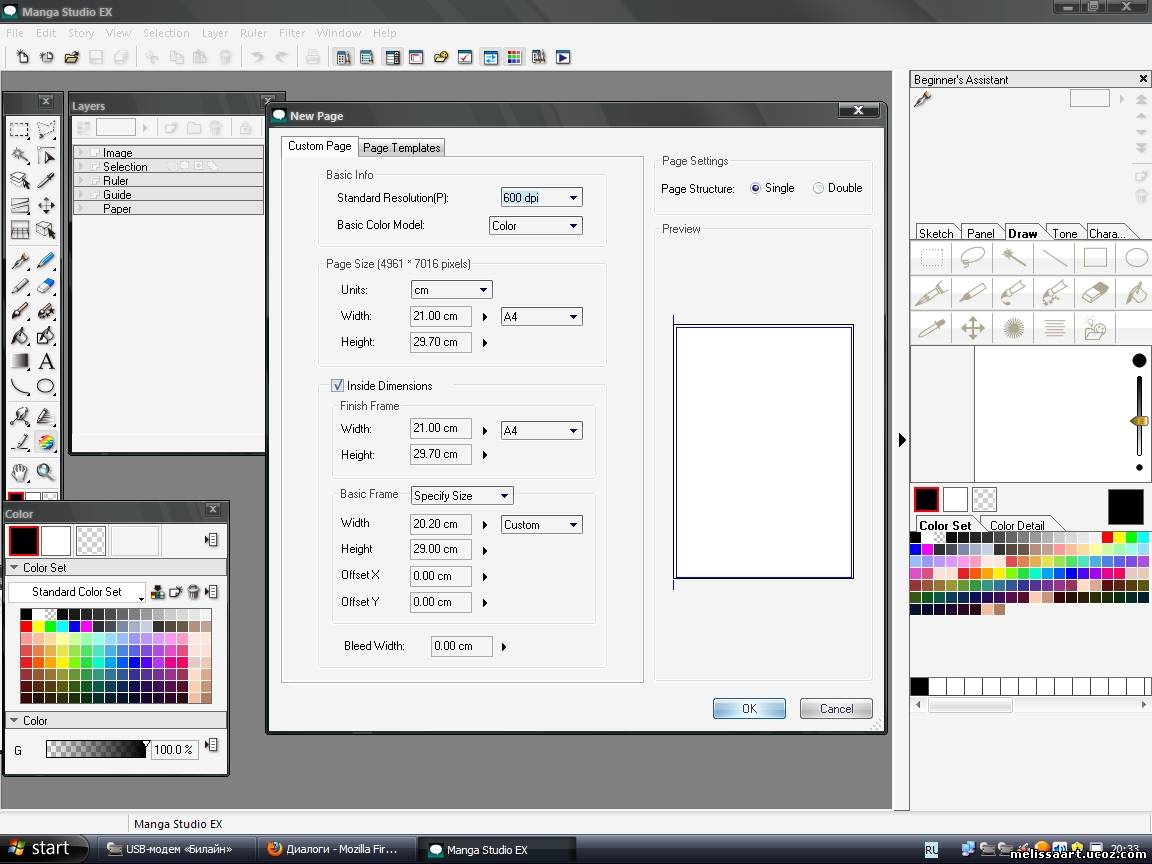1152x864 pixels.
Task: Collapse the Color Set section in Color panel
Action: [x=14, y=568]
